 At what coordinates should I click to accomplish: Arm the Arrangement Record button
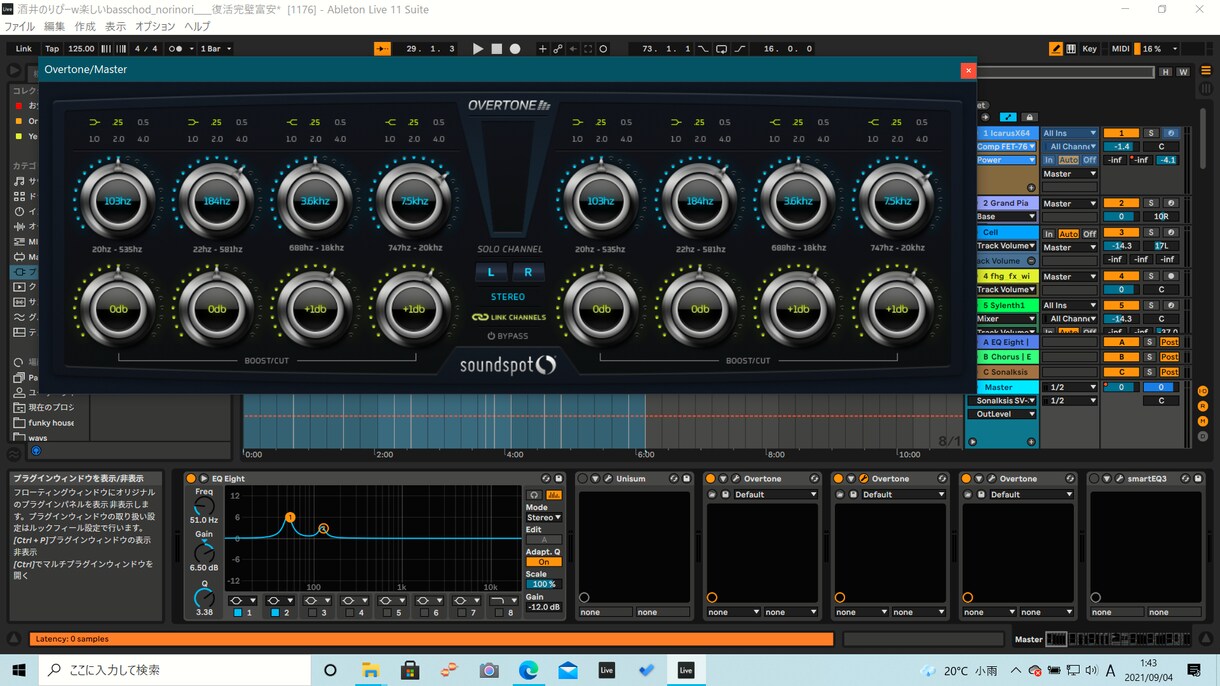coord(515,49)
